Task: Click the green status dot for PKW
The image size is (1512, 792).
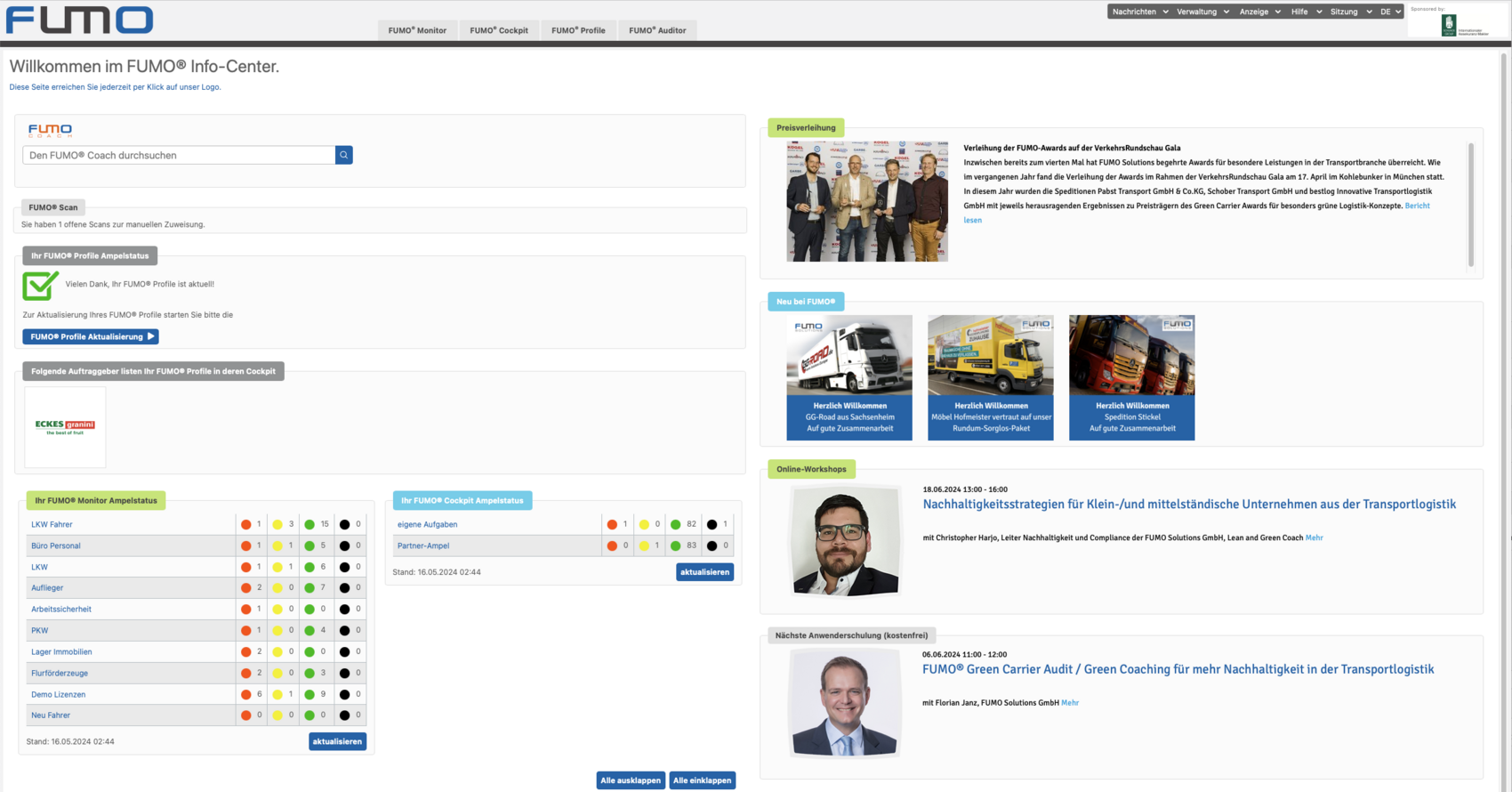Action: tap(310, 630)
